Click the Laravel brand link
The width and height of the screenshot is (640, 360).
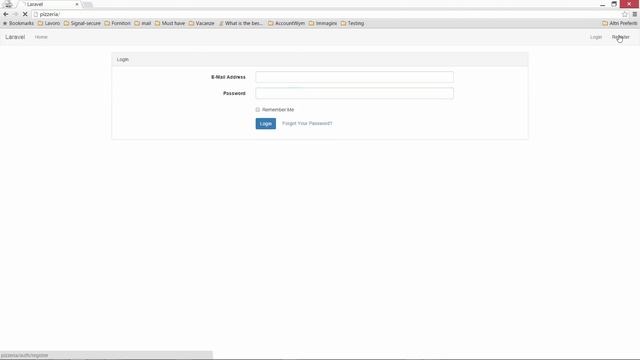coord(15,37)
